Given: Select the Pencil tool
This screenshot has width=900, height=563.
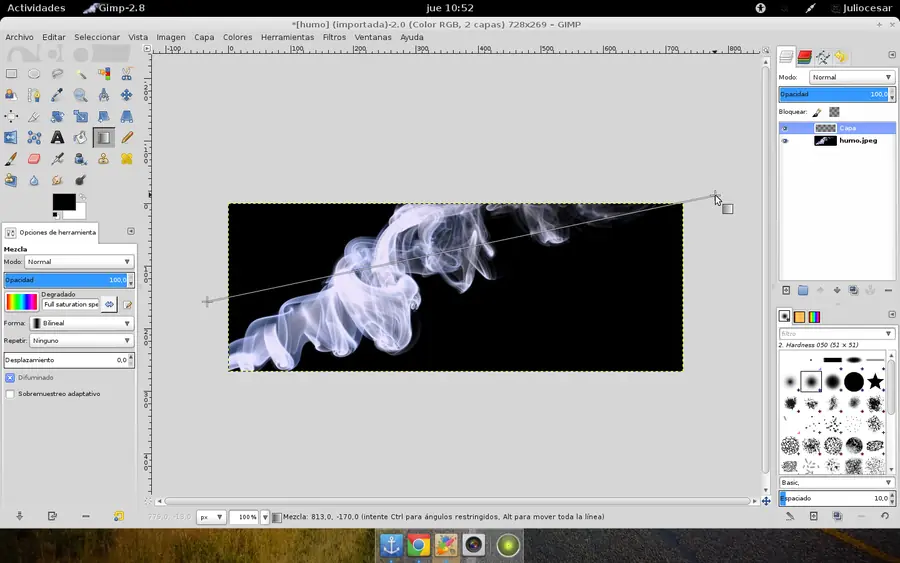Looking at the screenshot, I should 127,138.
